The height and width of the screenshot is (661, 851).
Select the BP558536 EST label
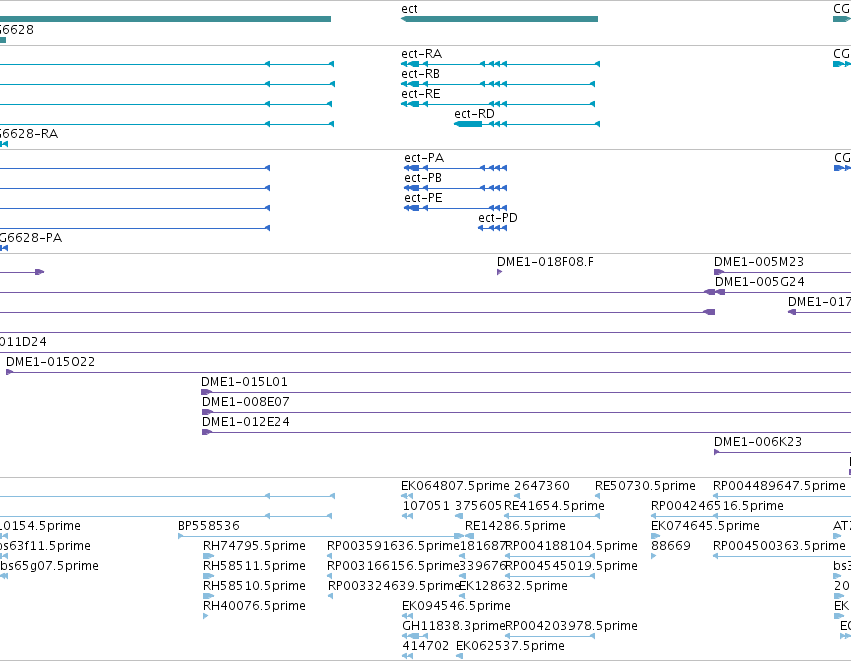(208, 526)
